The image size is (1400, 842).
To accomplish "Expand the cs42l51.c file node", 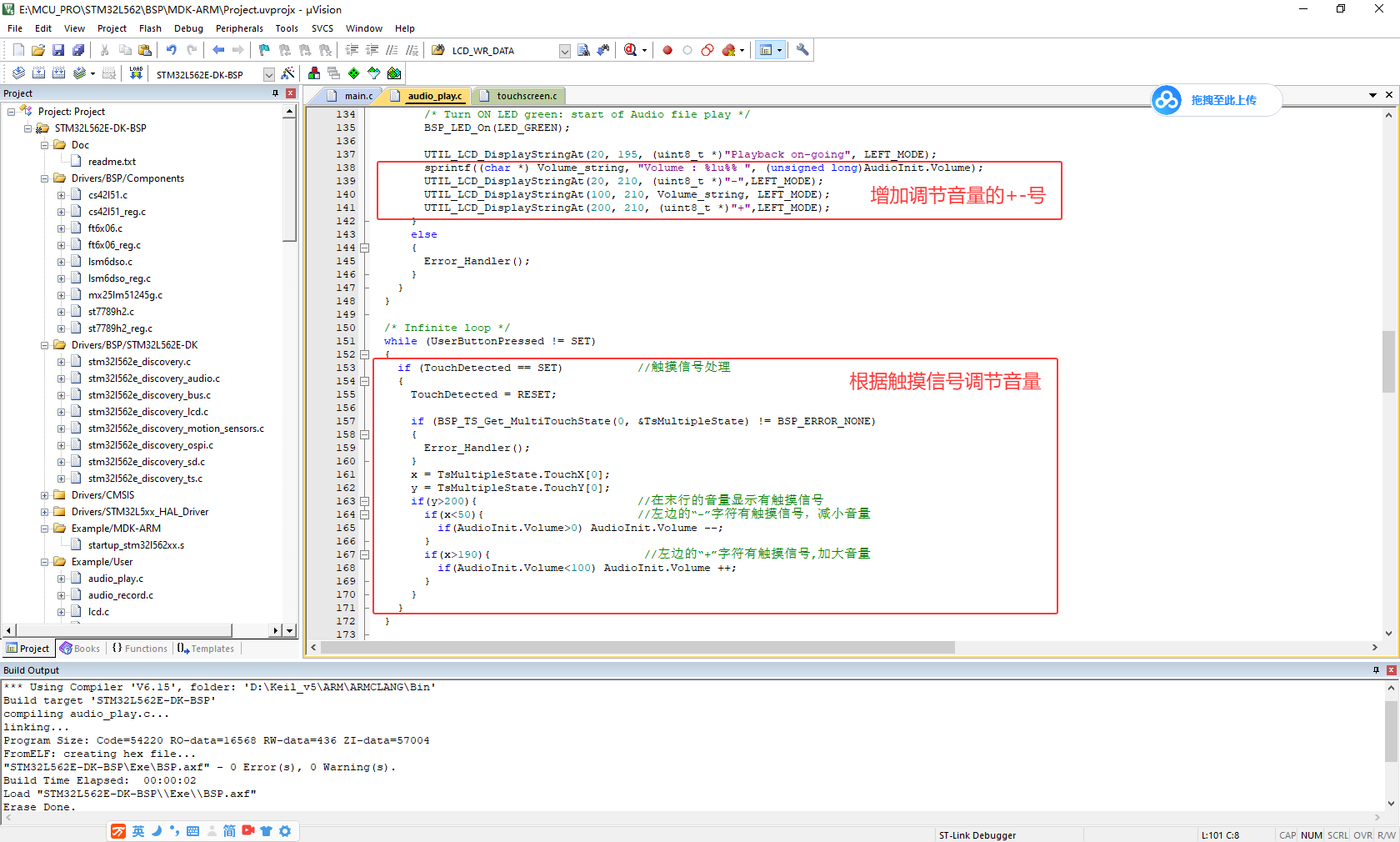I will pyautogui.click(x=61, y=195).
